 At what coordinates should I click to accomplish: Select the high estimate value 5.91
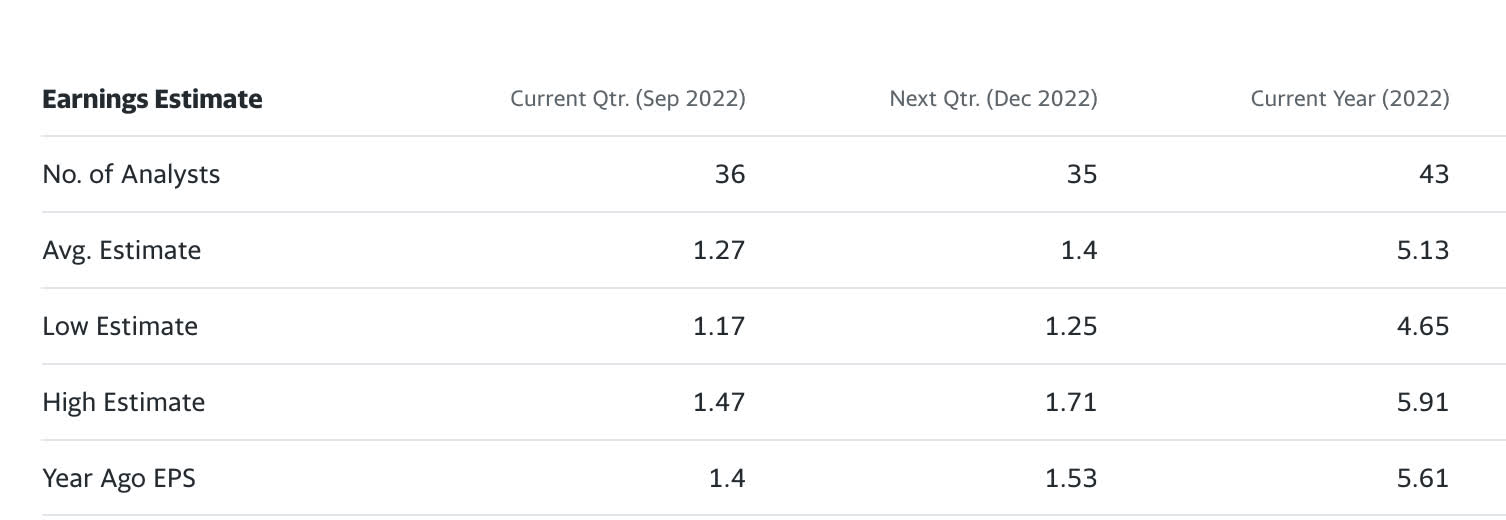coord(1422,402)
